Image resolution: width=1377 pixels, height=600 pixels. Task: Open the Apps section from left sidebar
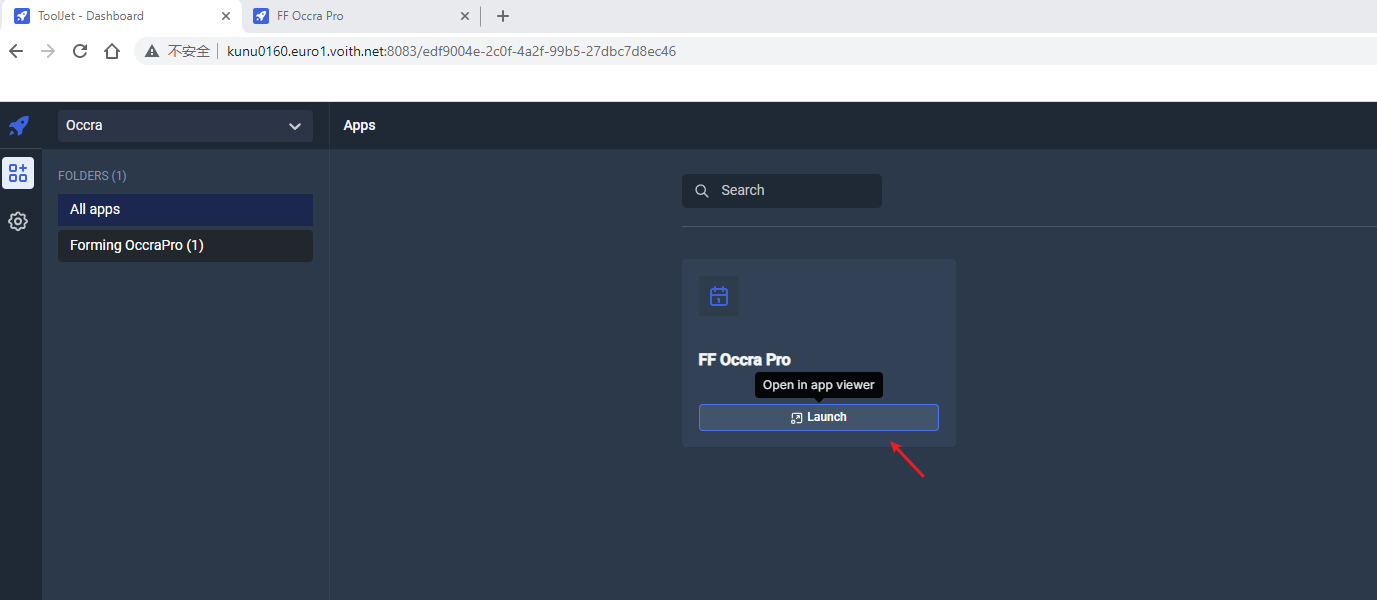pos(18,172)
